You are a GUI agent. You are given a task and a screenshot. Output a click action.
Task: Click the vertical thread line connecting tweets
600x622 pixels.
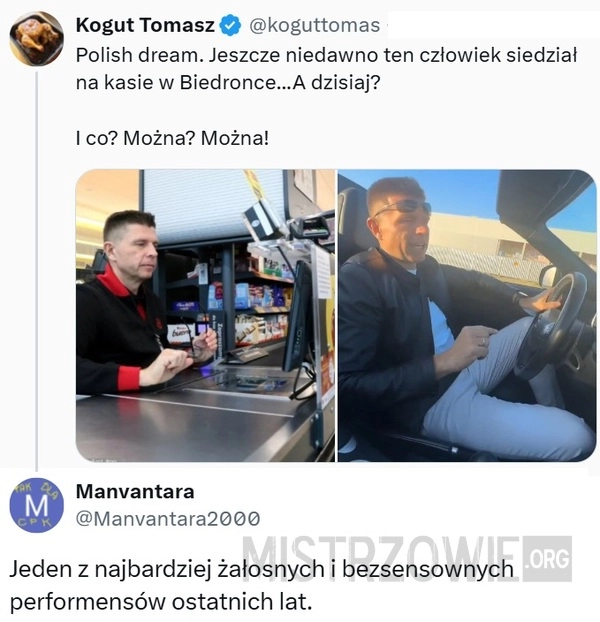pos(36,272)
